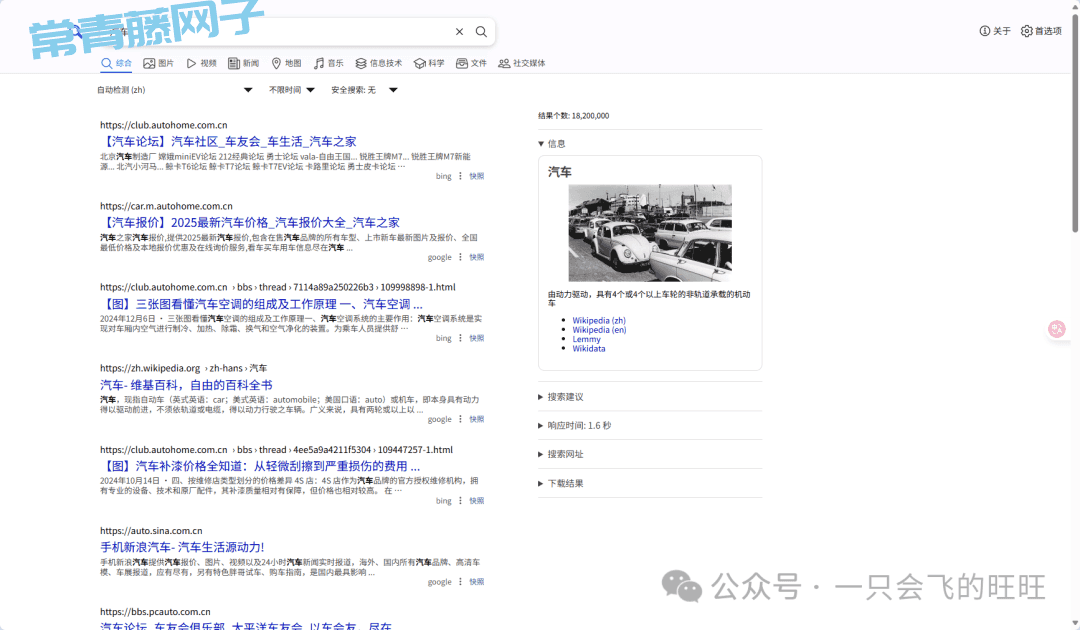This screenshot has width=1080, height=630.
Task: Open the options menu beside 汽车论坛 result
Action: 460,176
